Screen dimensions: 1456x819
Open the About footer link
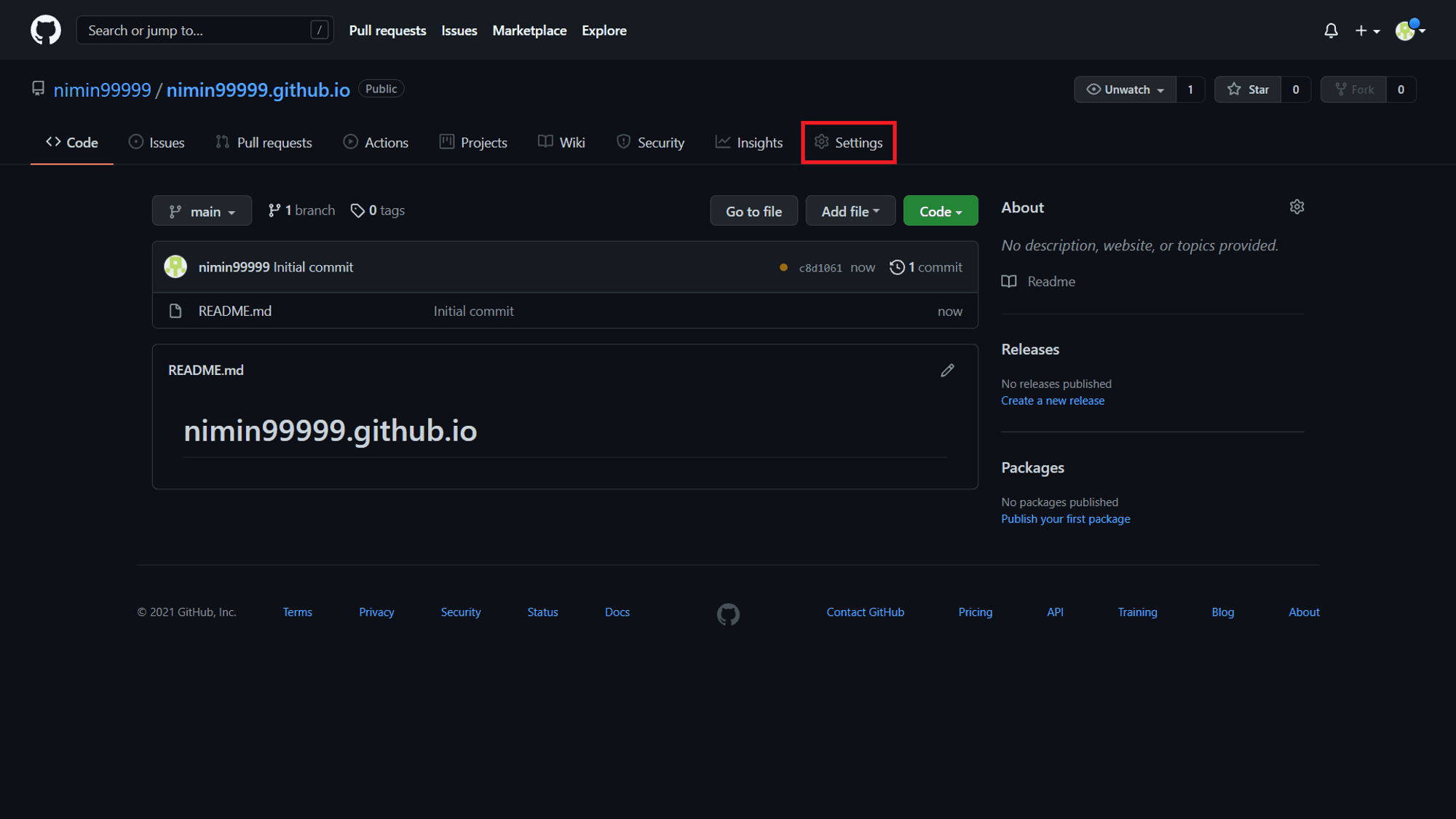[1304, 612]
